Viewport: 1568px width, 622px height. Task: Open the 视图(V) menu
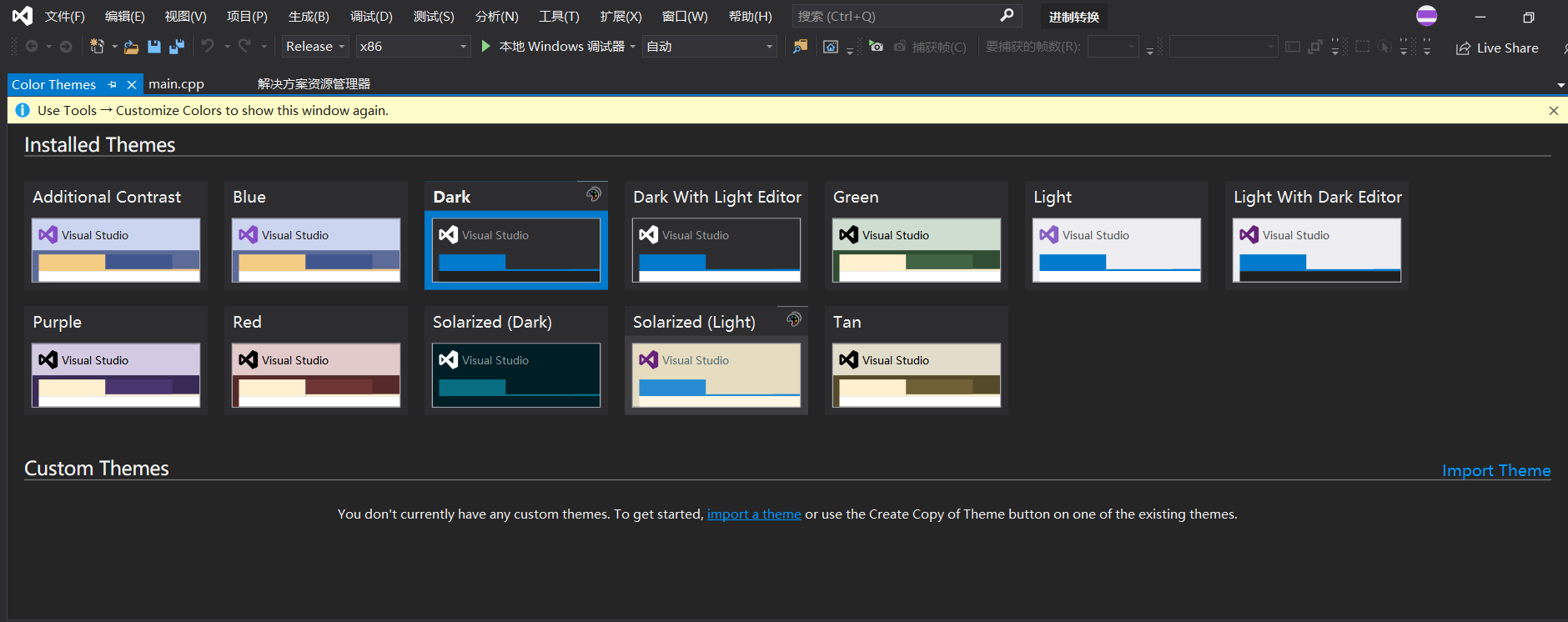185,16
